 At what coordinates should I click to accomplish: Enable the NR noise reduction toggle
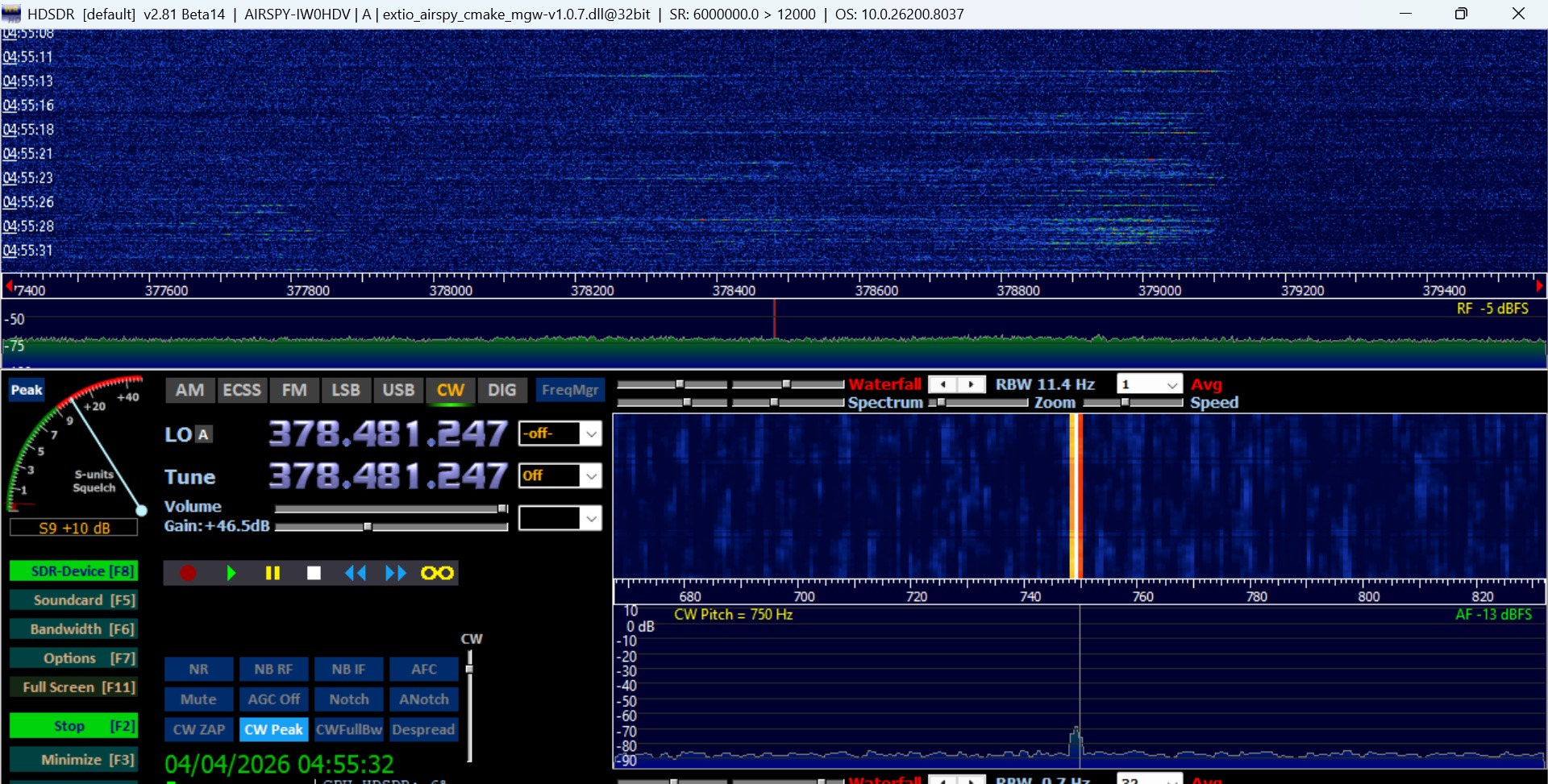pos(198,669)
